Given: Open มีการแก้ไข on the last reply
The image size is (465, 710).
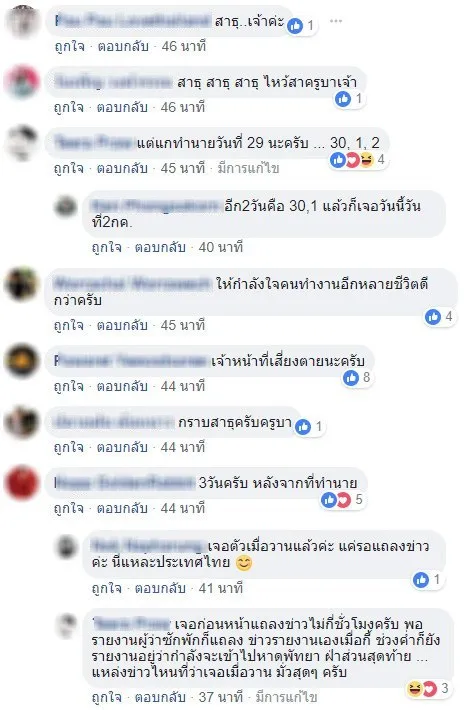Looking at the screenshot, I should tap(286, 696).
